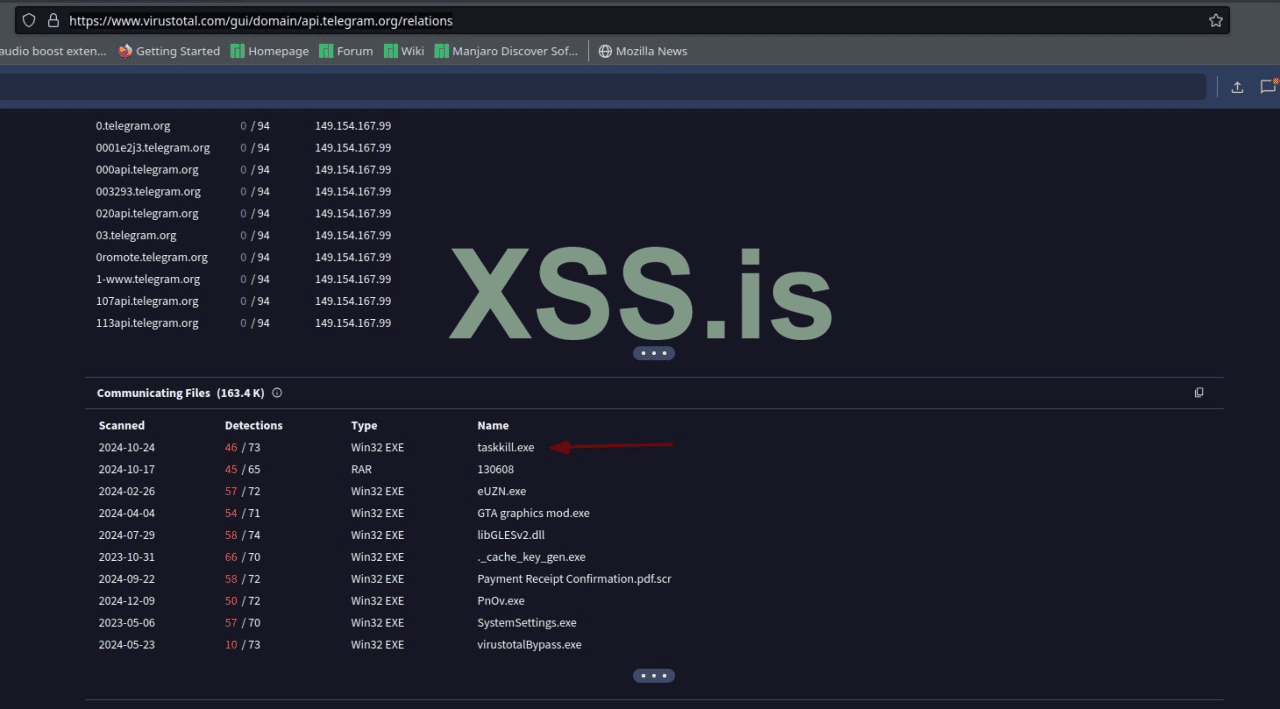Open the eUZN.exe file entry
This screenshot has width=1280, height=709.
pyautogui.click(x=502, y=492)
